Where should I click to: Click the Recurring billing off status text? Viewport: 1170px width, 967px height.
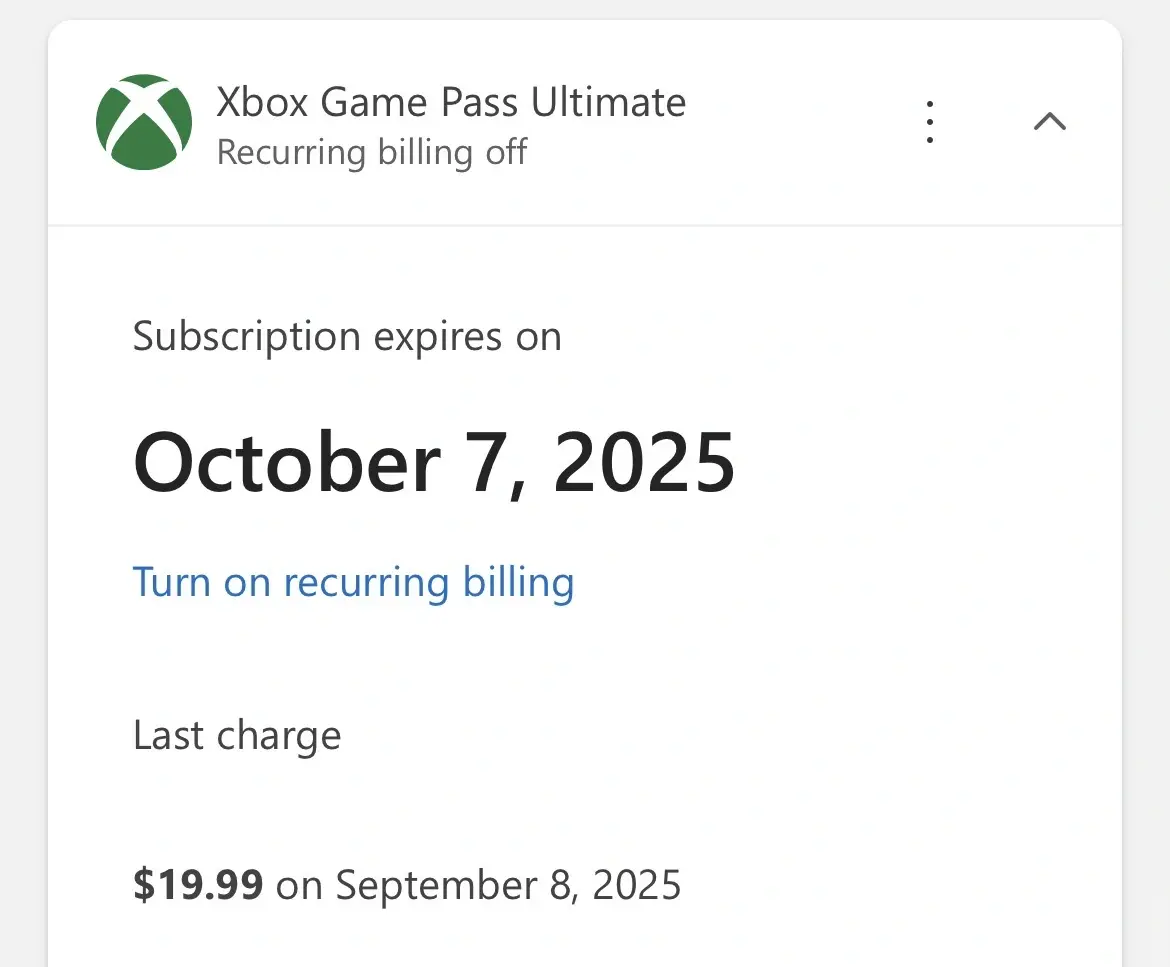[371, 153]
